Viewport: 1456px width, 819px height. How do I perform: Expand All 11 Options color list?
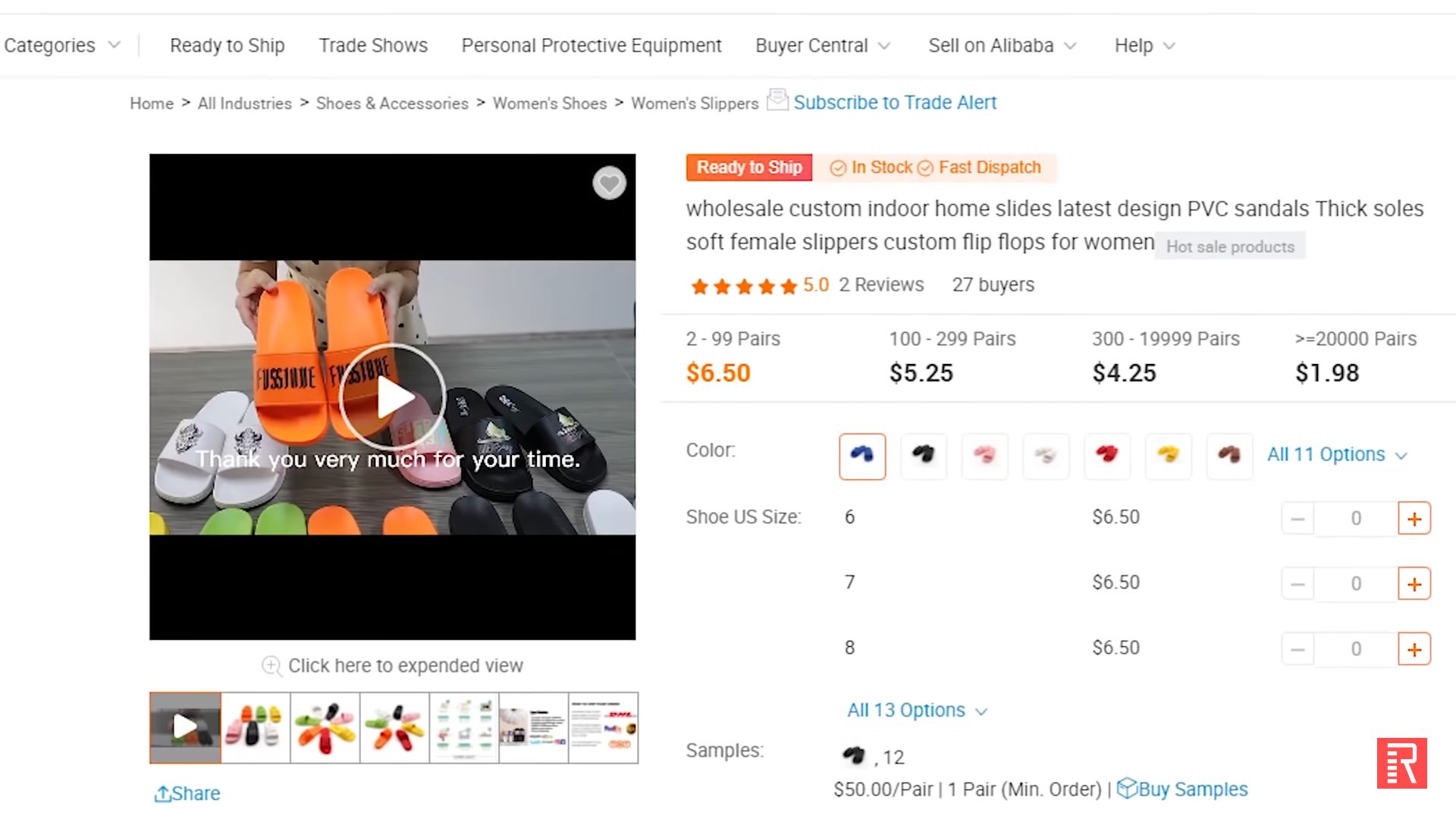[1337, 455]
